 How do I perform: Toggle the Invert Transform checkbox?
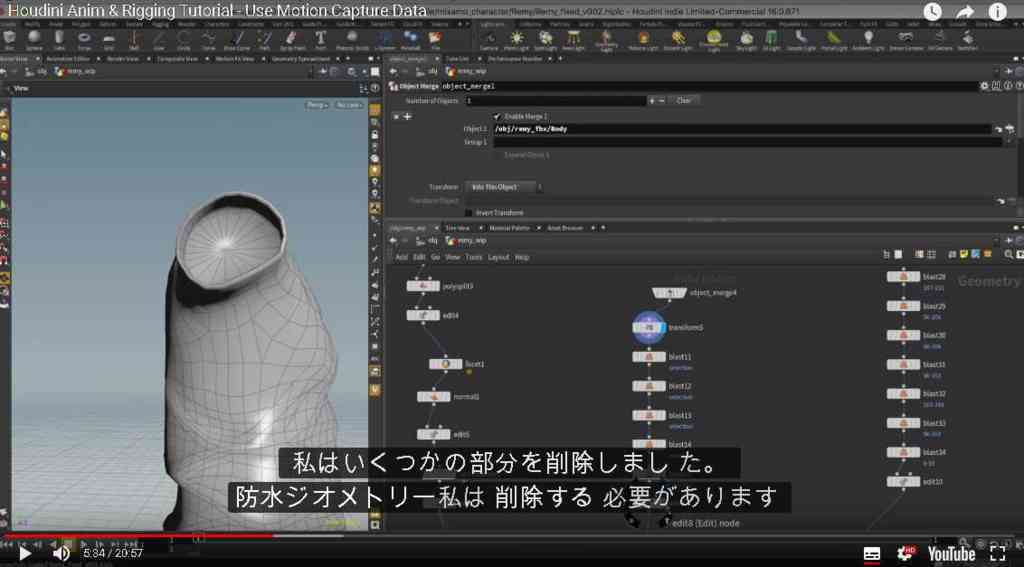pos(468,213)
